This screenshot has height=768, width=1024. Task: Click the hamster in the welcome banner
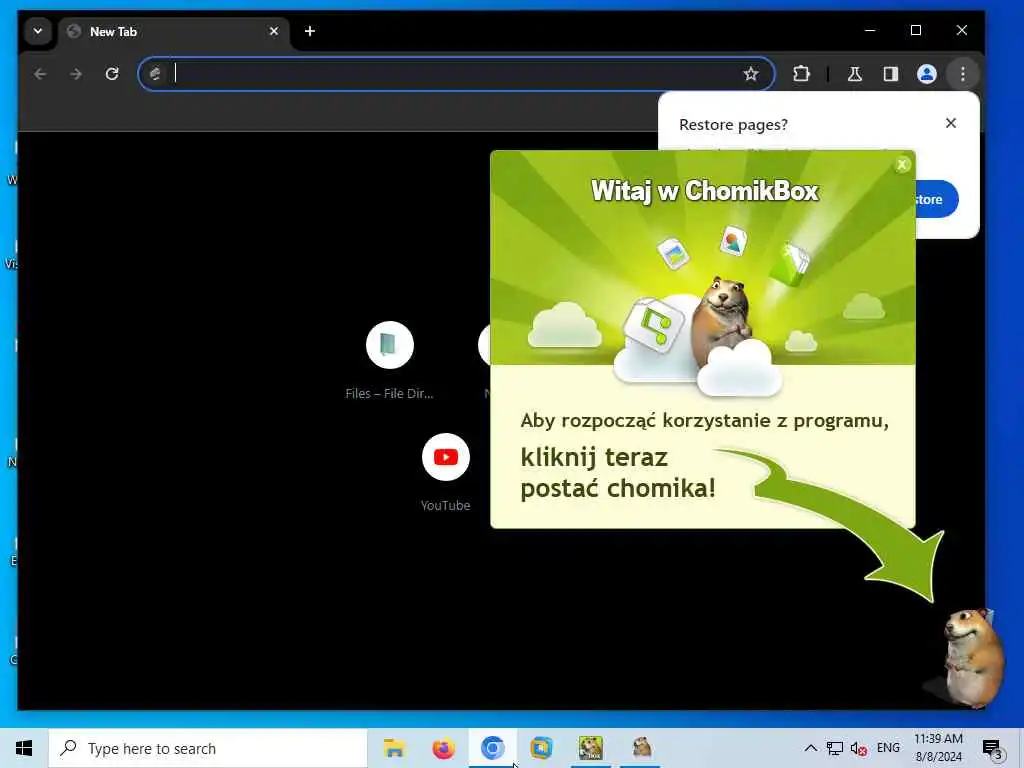(721, 321)
